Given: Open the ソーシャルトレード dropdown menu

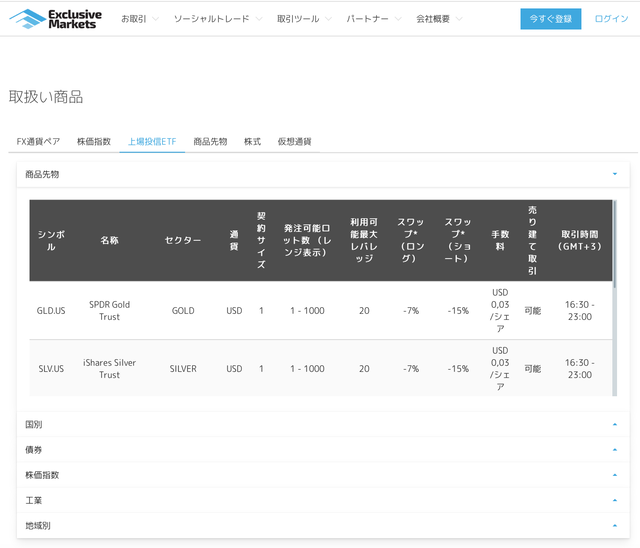Looking at the screenshot, I should click(218, 19).
